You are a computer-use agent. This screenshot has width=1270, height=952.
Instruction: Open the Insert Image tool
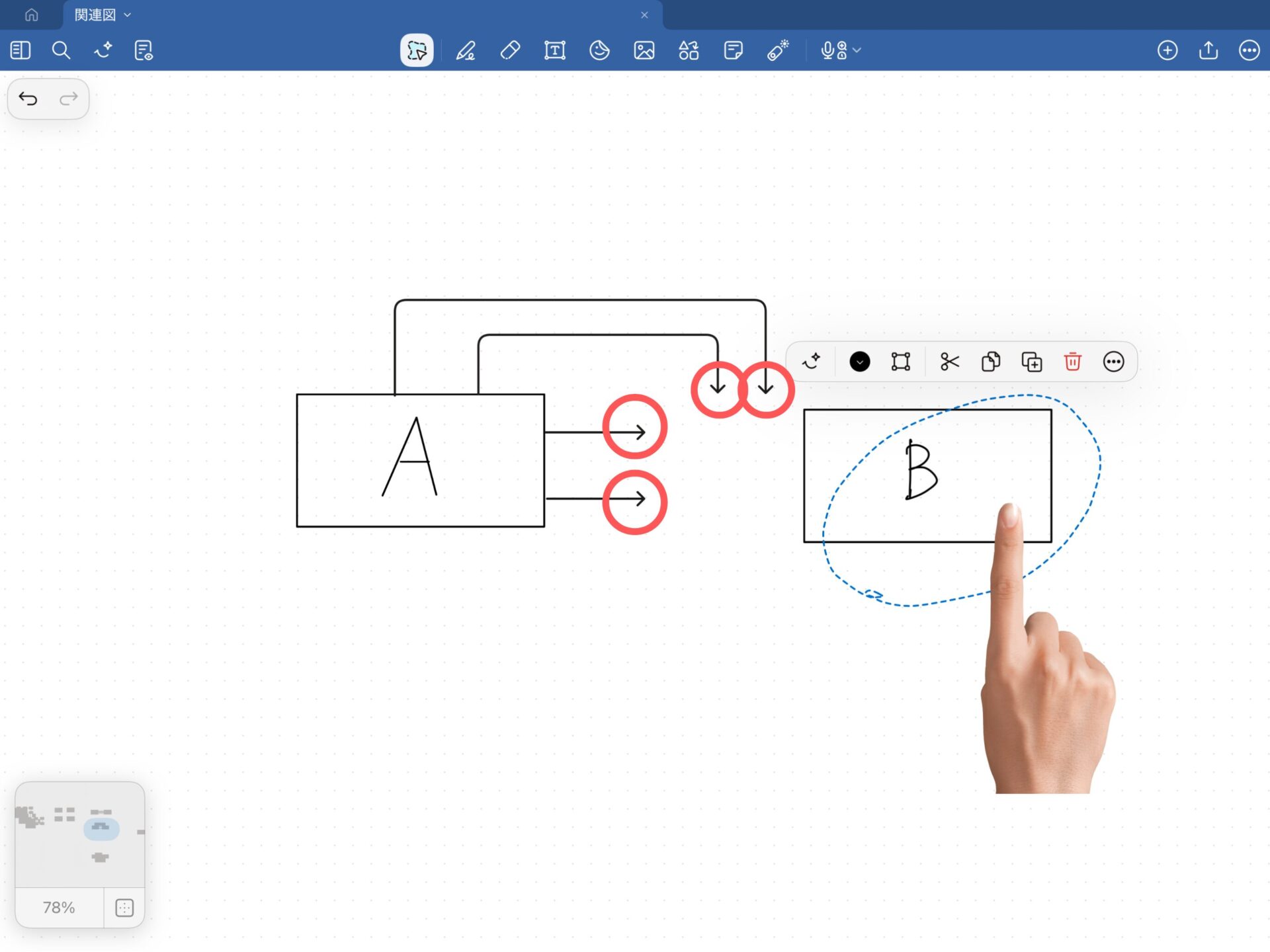644,50
